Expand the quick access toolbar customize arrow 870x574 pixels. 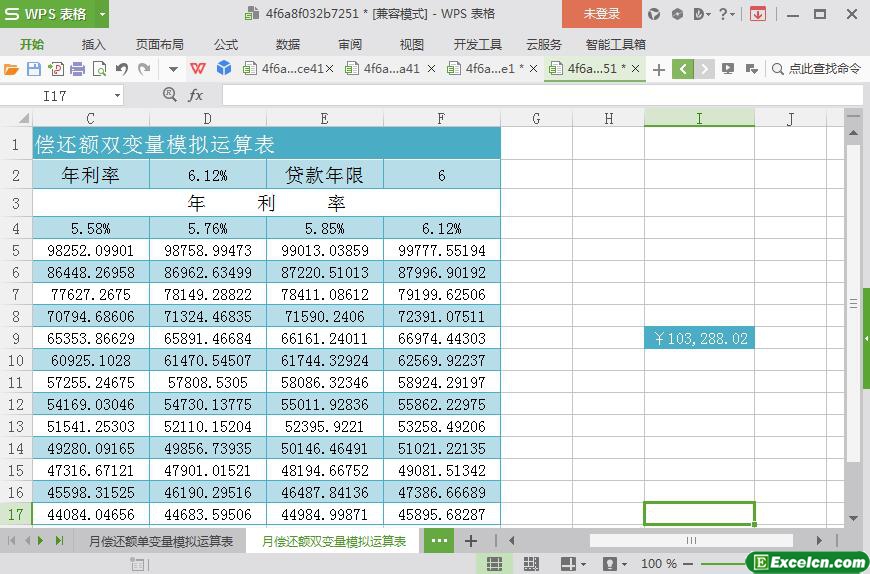(x=173, y=69)
